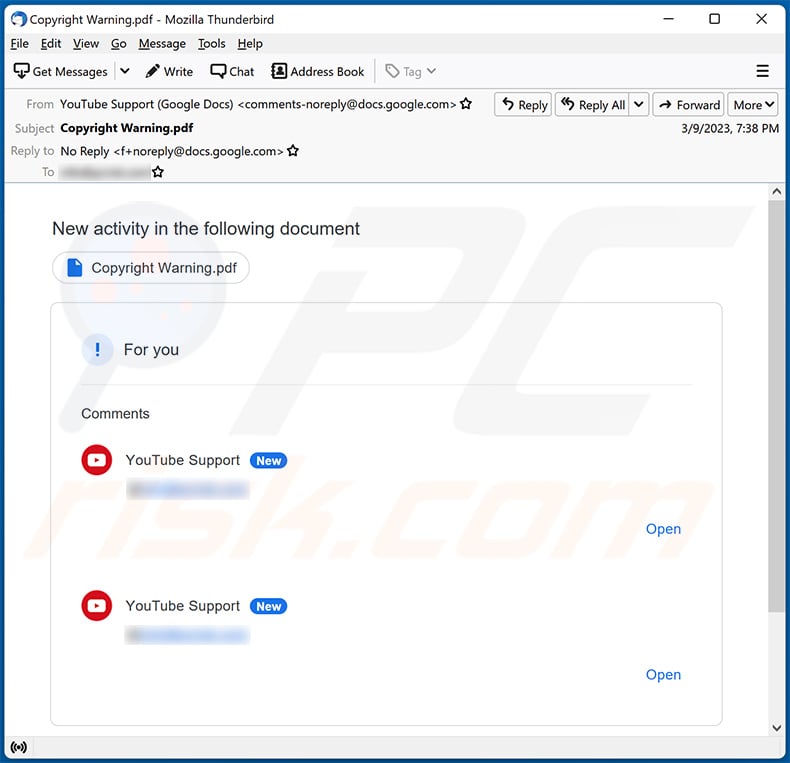Click the blue document icon in chip
Screen dimensions: 790x763
[x=75, y=268]
